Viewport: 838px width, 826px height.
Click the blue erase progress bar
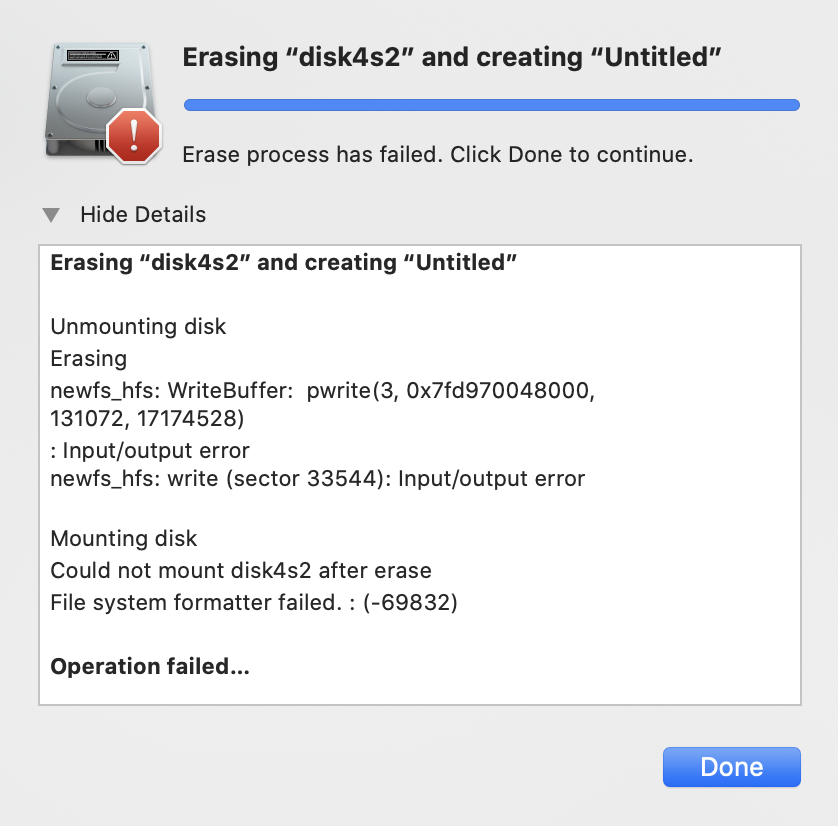coord(492,105)
